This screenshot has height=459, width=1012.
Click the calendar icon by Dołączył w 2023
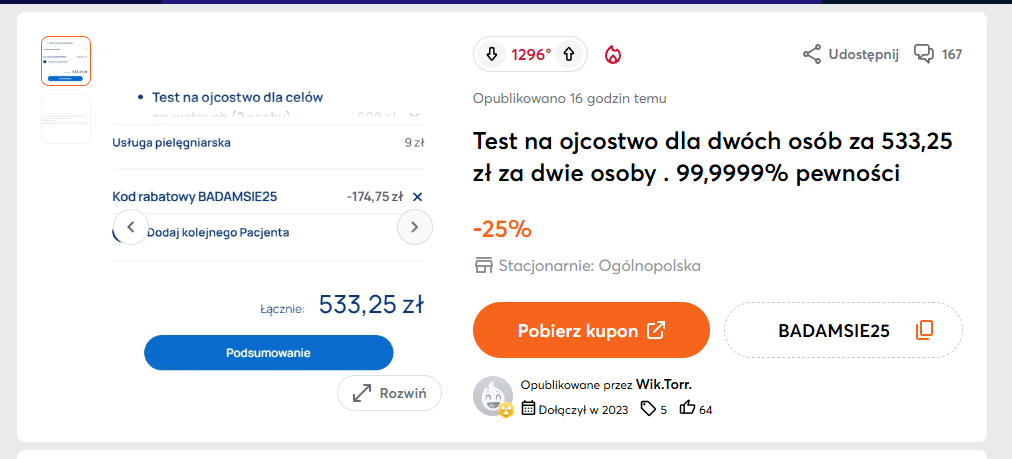[529, 408]
